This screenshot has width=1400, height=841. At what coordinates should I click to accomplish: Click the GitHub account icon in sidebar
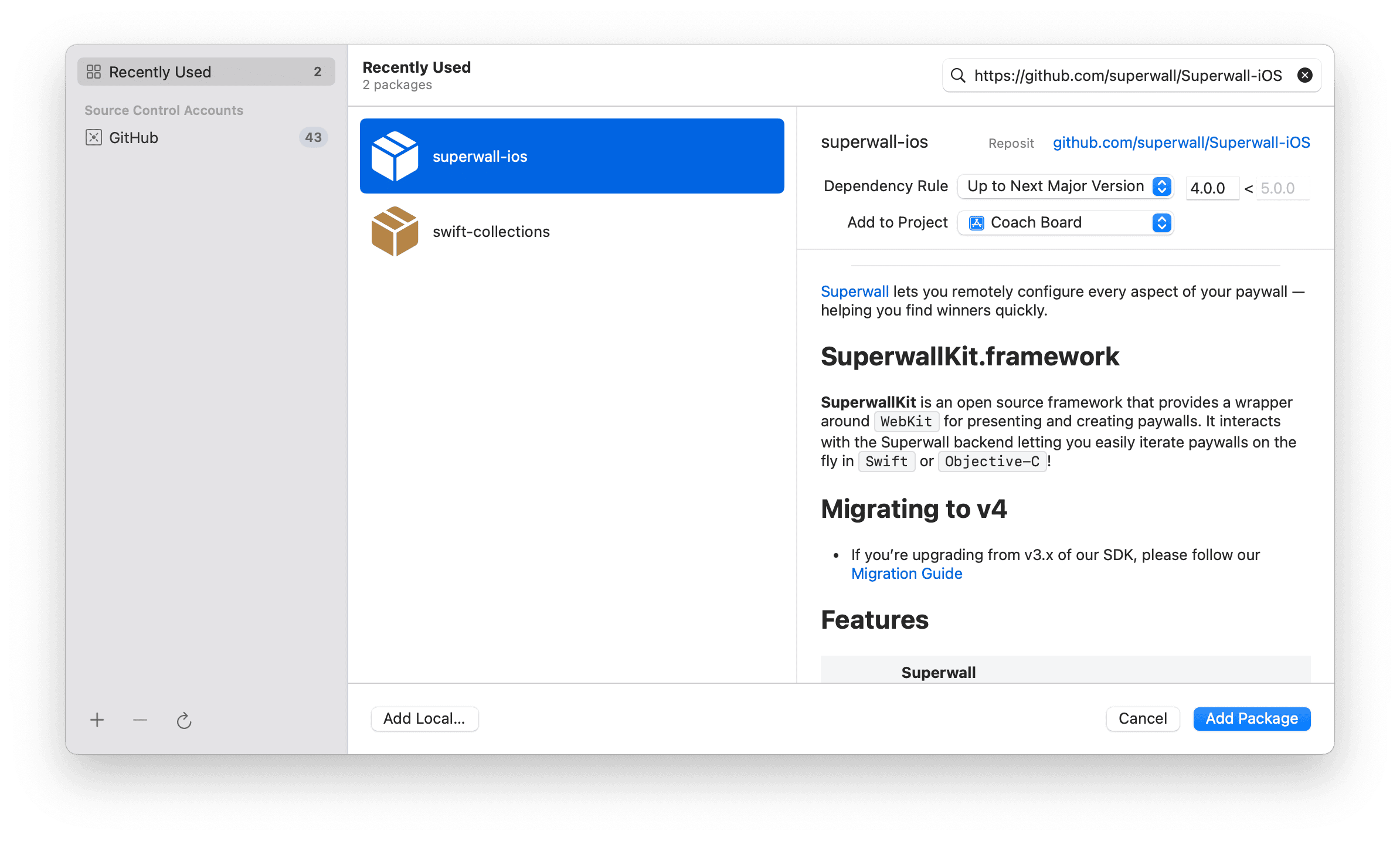point(94,137)
